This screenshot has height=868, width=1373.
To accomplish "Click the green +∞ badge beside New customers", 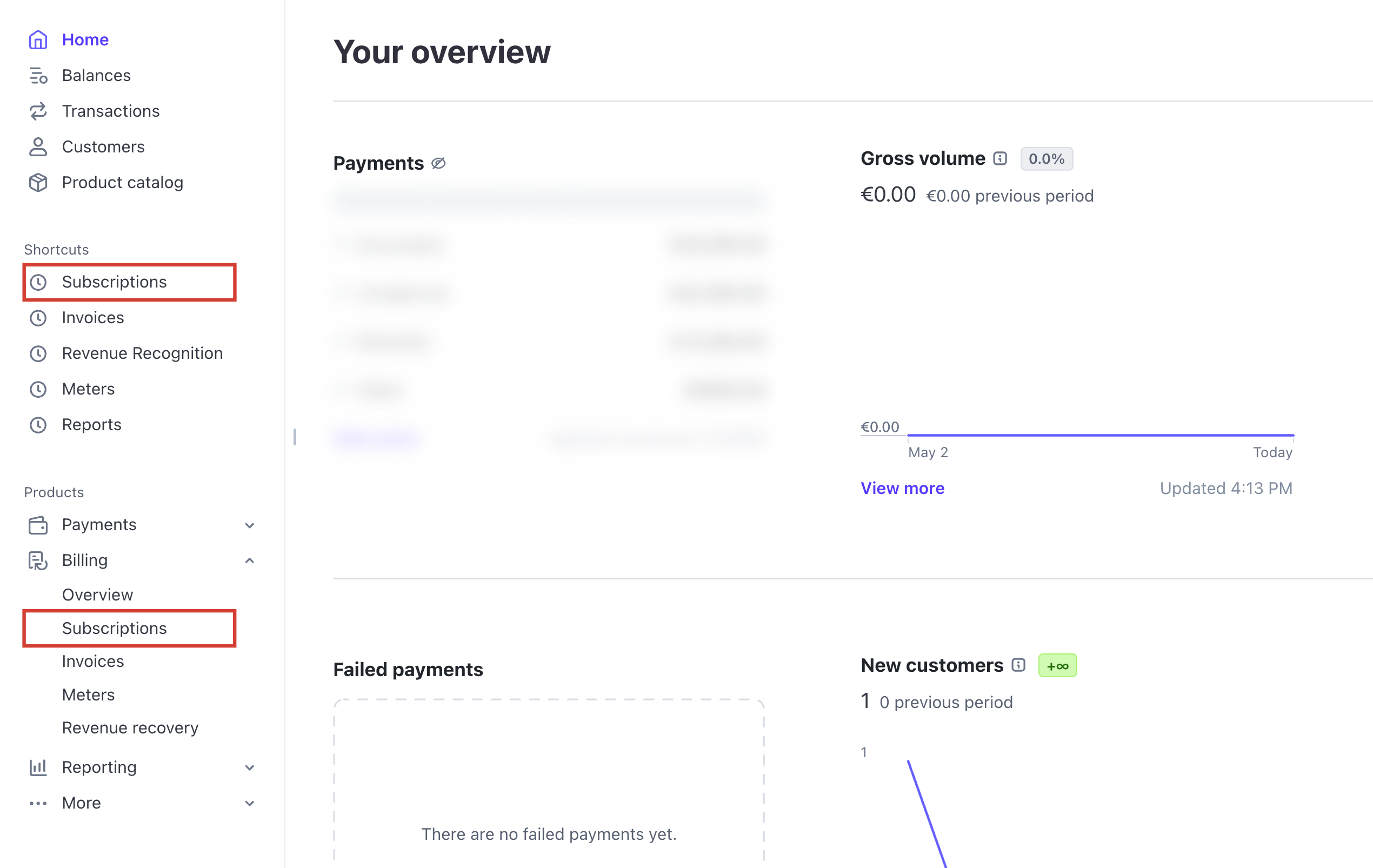I will tap(1057, 665).
